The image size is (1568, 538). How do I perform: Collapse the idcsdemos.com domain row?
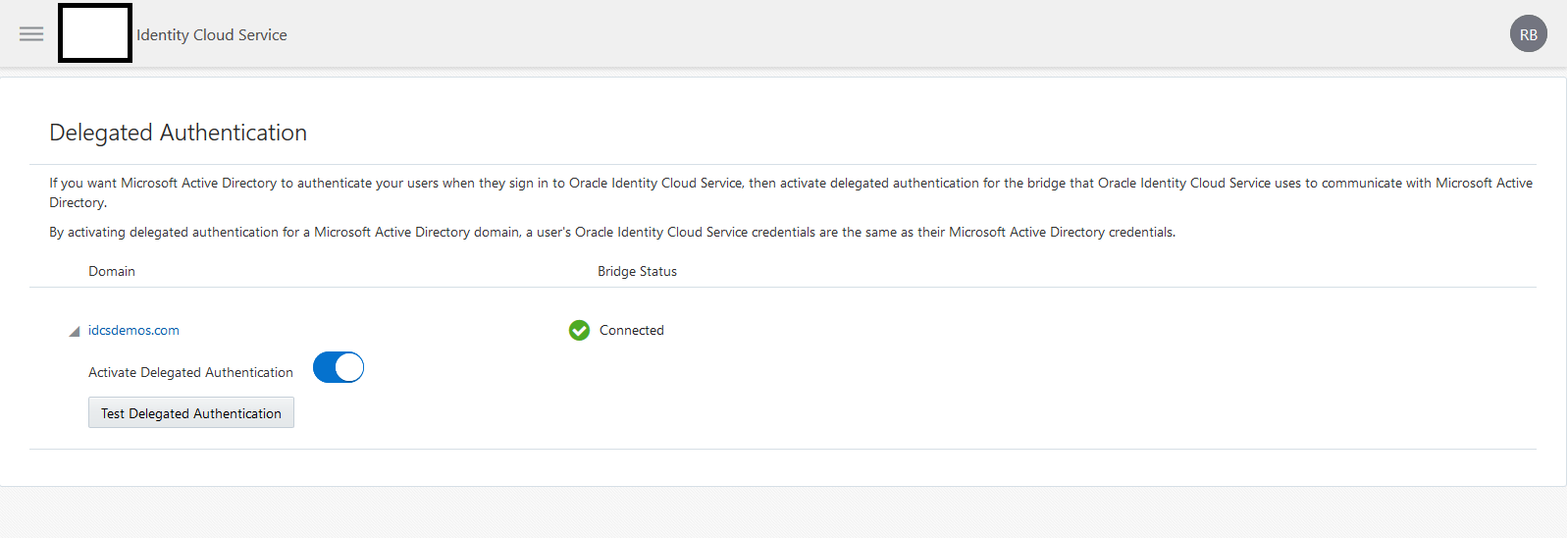(74, 332)
